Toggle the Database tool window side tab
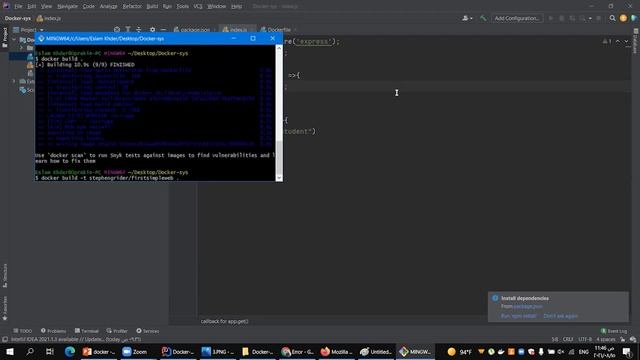 click(x=636, y=41)
